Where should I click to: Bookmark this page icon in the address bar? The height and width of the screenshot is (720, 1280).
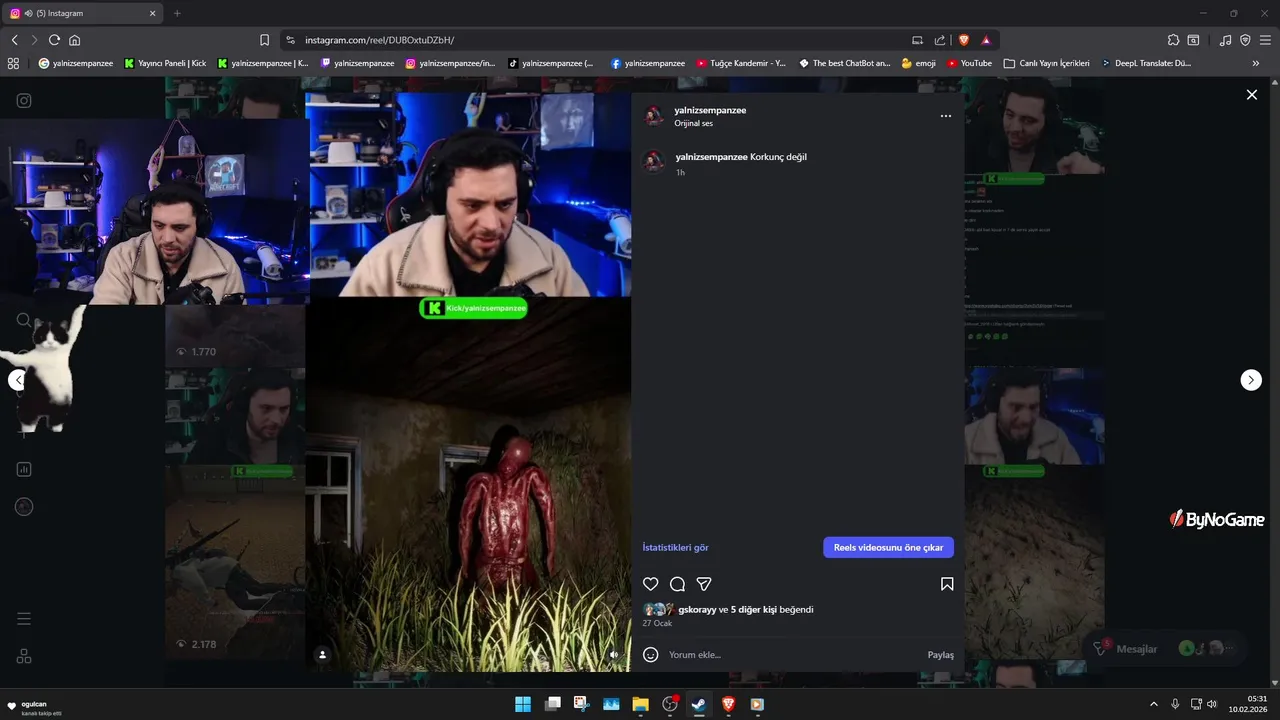[264, 40]
